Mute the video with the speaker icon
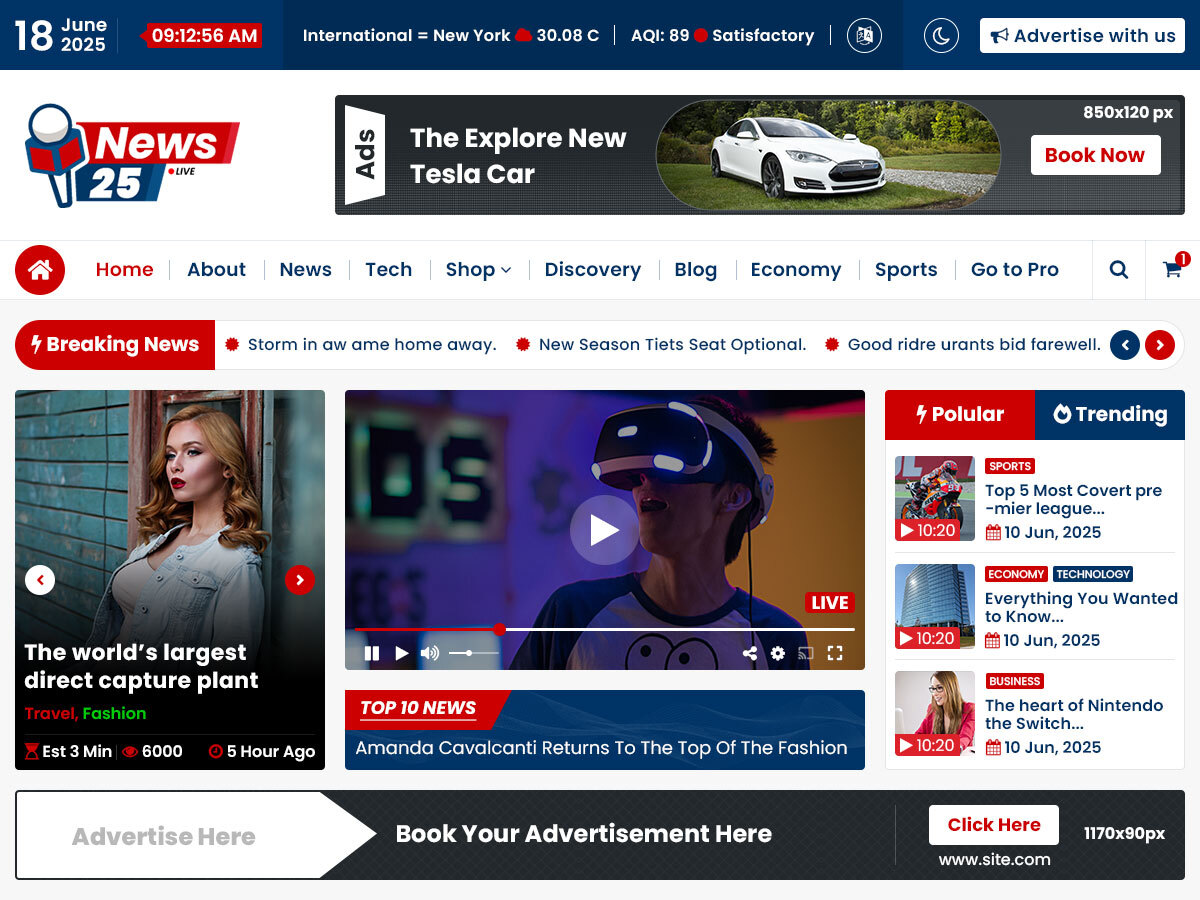This screenshot has width=1200, height=900. pyautogui.click(x=429, y=653)
